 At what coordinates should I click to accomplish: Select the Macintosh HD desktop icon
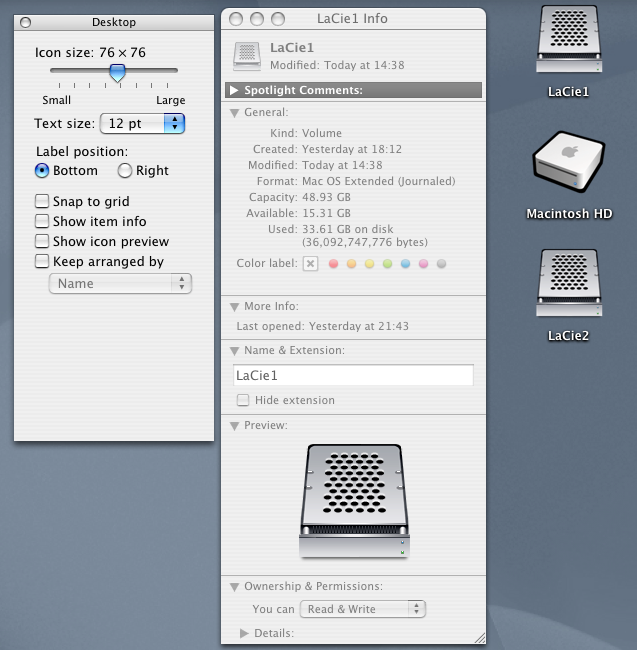click(569, 162)
